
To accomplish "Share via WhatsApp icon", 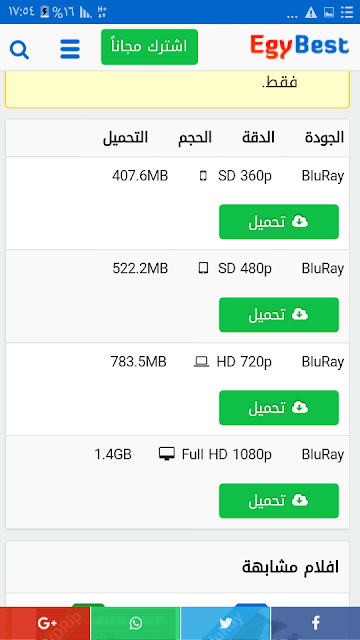I will [135, 623].
